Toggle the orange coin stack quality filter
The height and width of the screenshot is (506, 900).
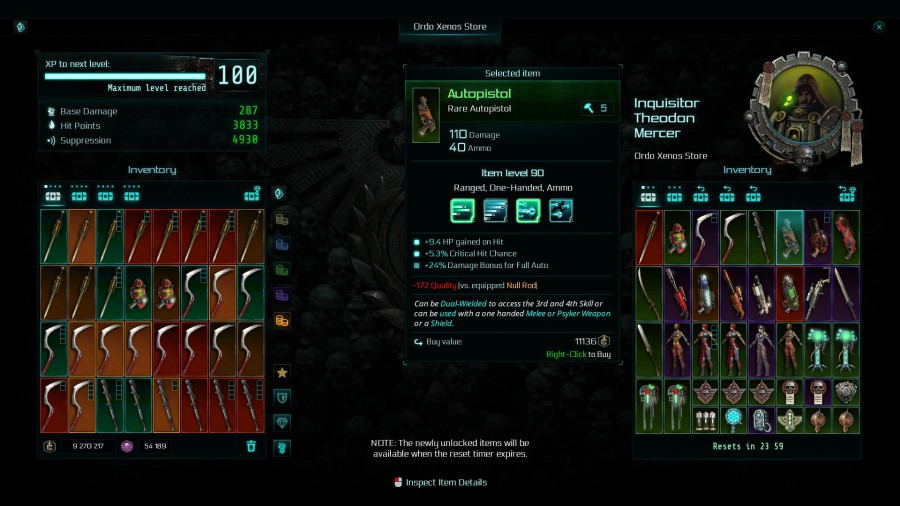point(282,321)
